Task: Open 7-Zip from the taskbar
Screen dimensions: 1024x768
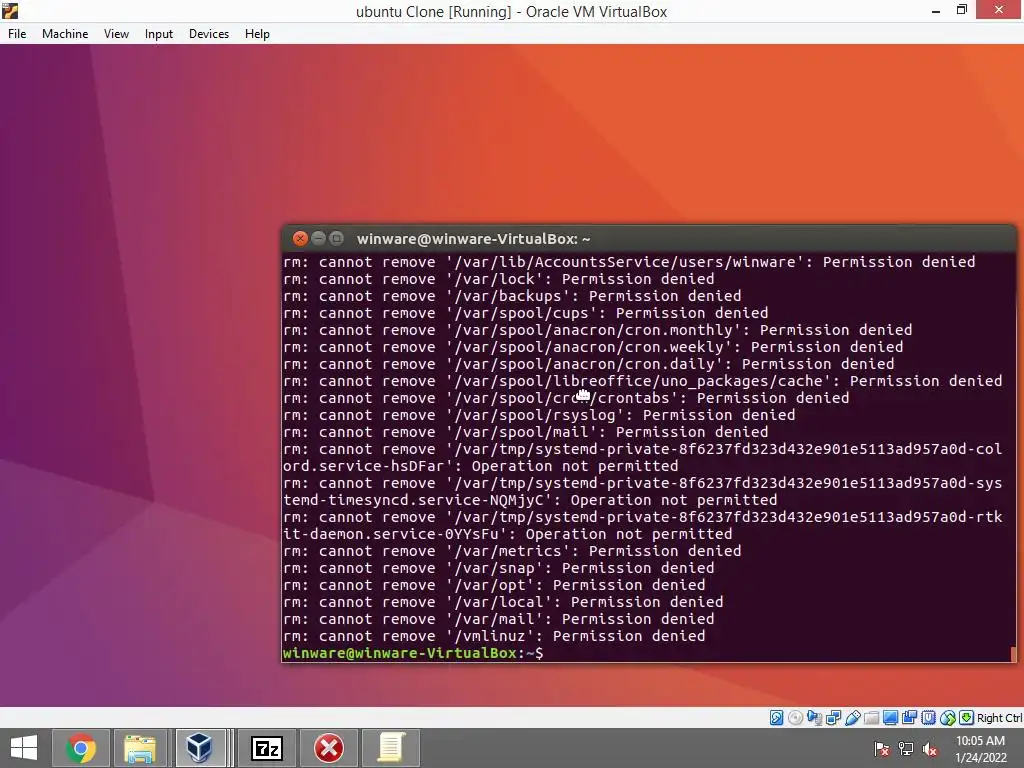Action: click(266, 748)
